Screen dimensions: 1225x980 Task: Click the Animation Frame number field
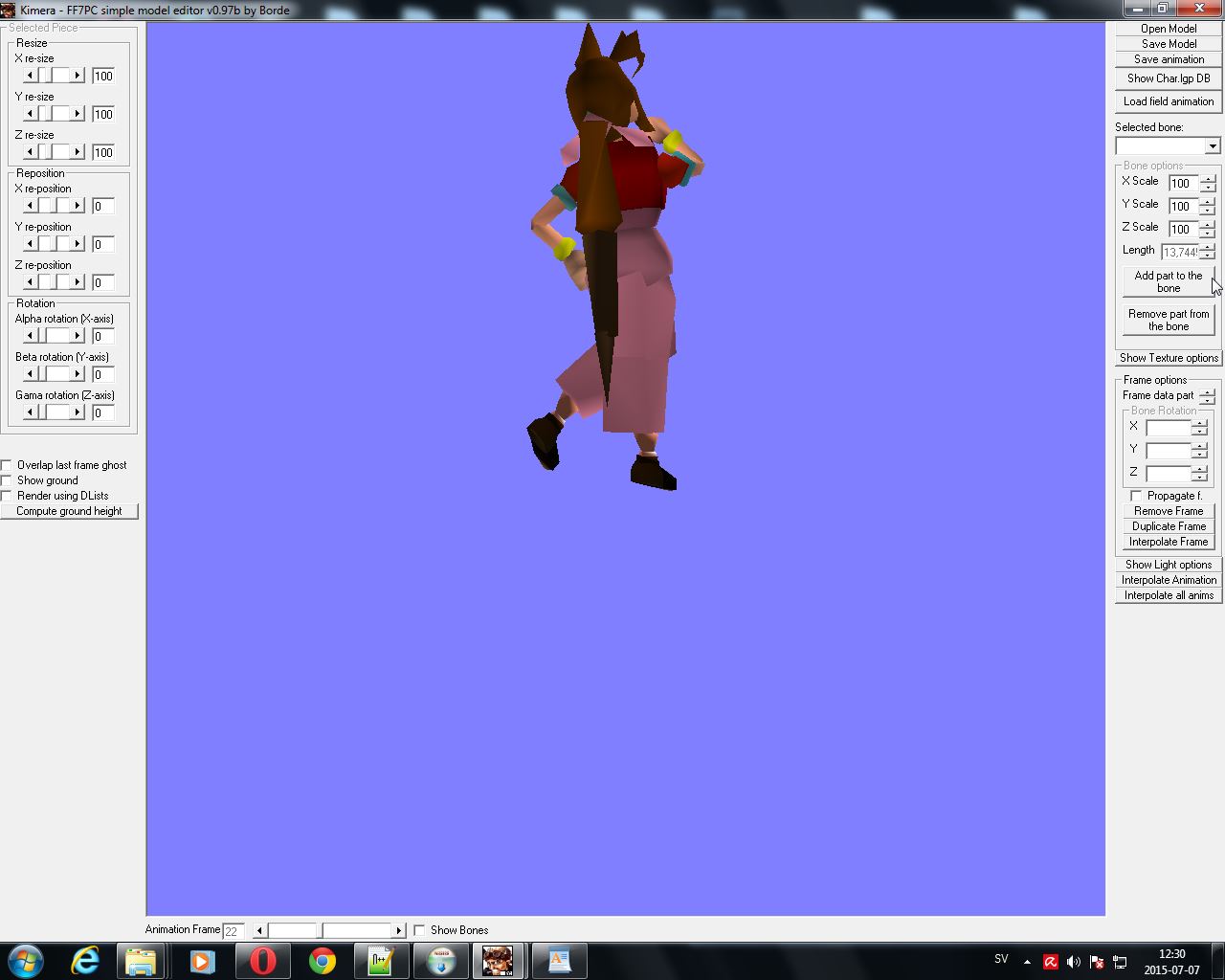[x=234, y=930]
